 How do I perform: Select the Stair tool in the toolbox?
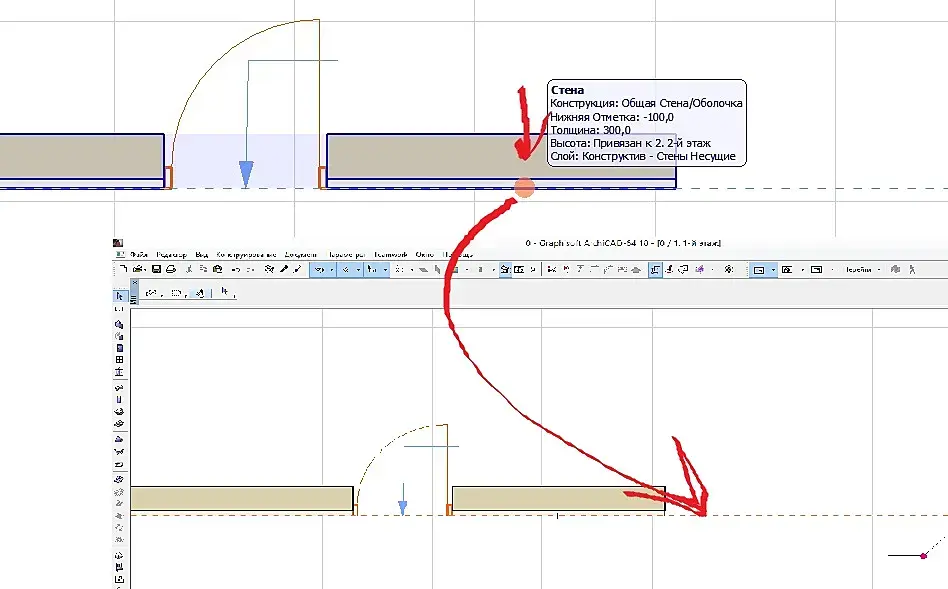coord(119,411)
